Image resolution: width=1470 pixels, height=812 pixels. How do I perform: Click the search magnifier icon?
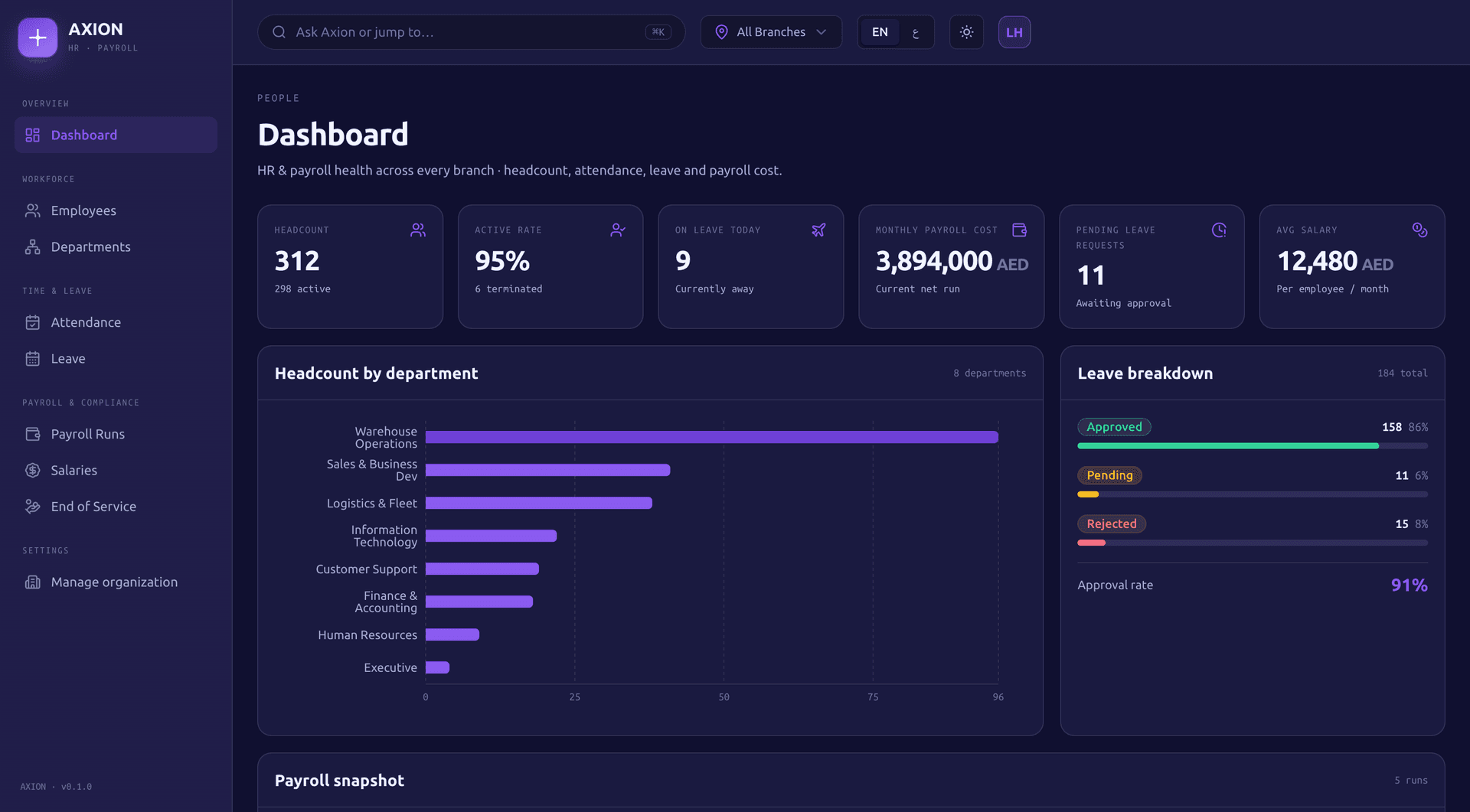(x=279, y=32)
